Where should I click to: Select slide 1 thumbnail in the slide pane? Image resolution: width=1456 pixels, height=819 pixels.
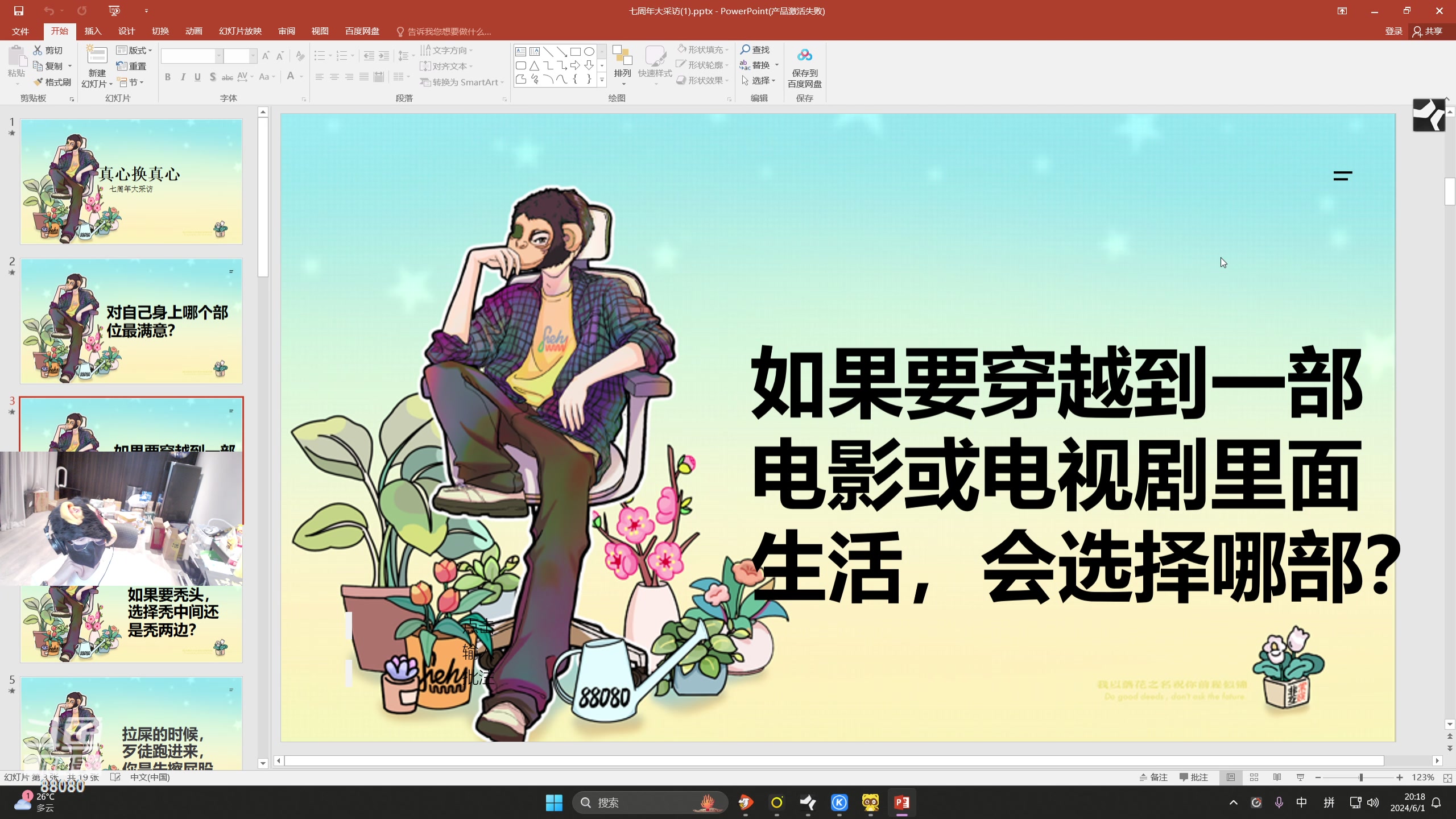point(131,181)
